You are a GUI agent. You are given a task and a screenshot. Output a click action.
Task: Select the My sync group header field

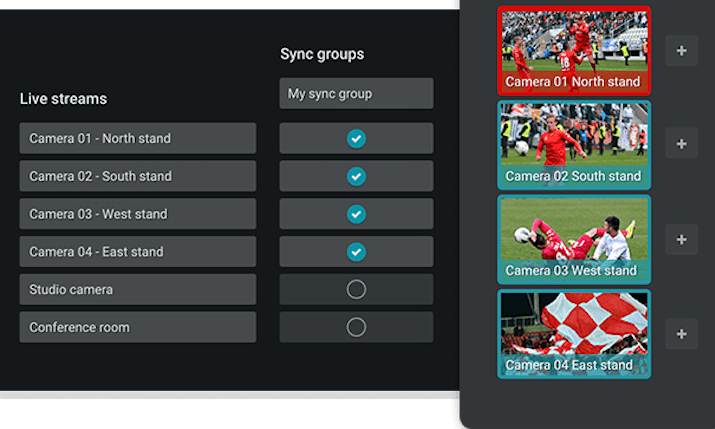[356, 94]
